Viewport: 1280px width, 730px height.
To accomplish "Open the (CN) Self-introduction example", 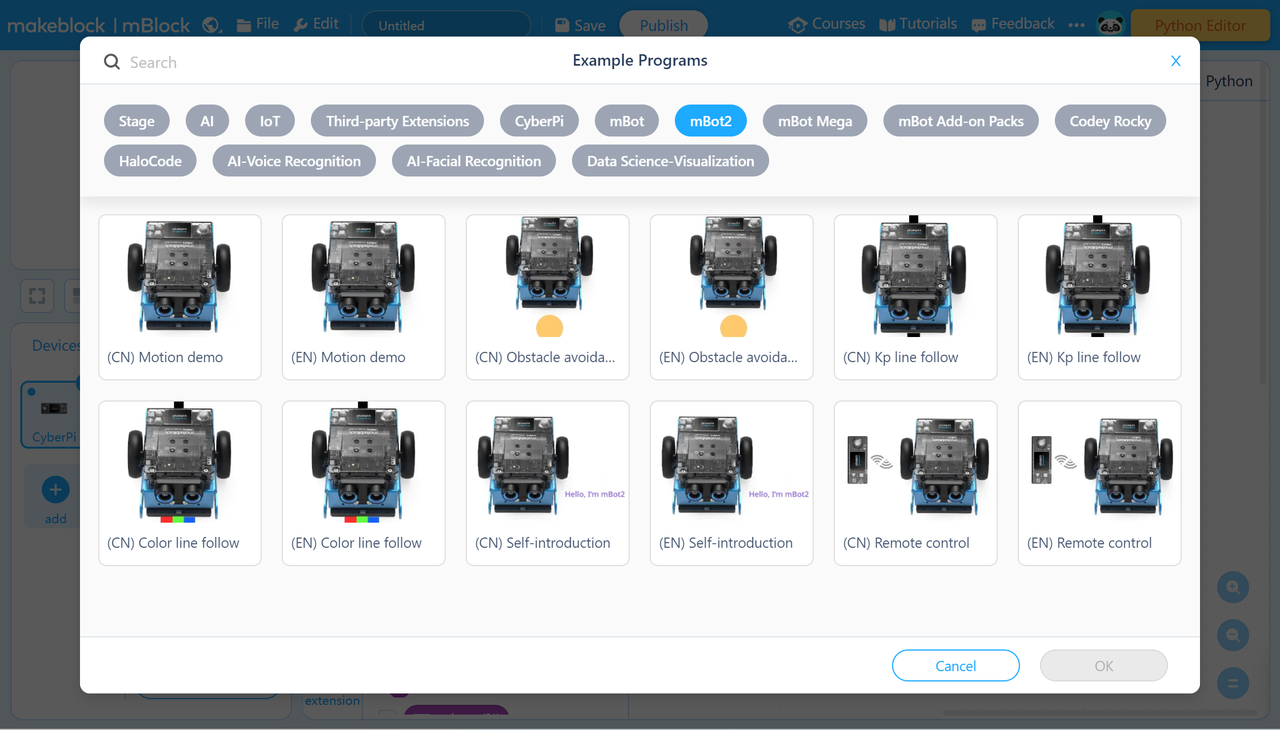I will (x=548, y=483).
